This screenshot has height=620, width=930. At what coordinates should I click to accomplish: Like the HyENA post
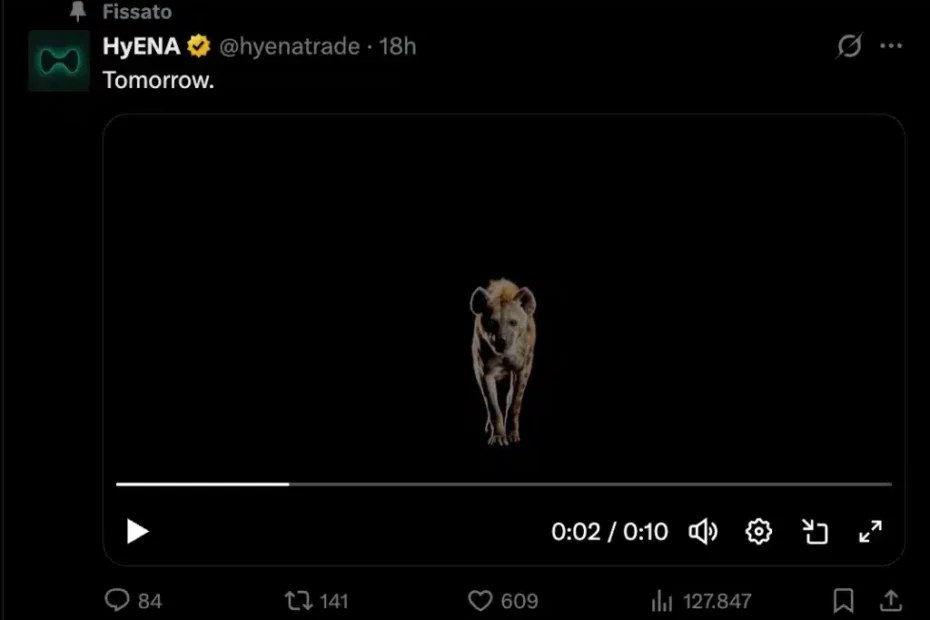481,601
